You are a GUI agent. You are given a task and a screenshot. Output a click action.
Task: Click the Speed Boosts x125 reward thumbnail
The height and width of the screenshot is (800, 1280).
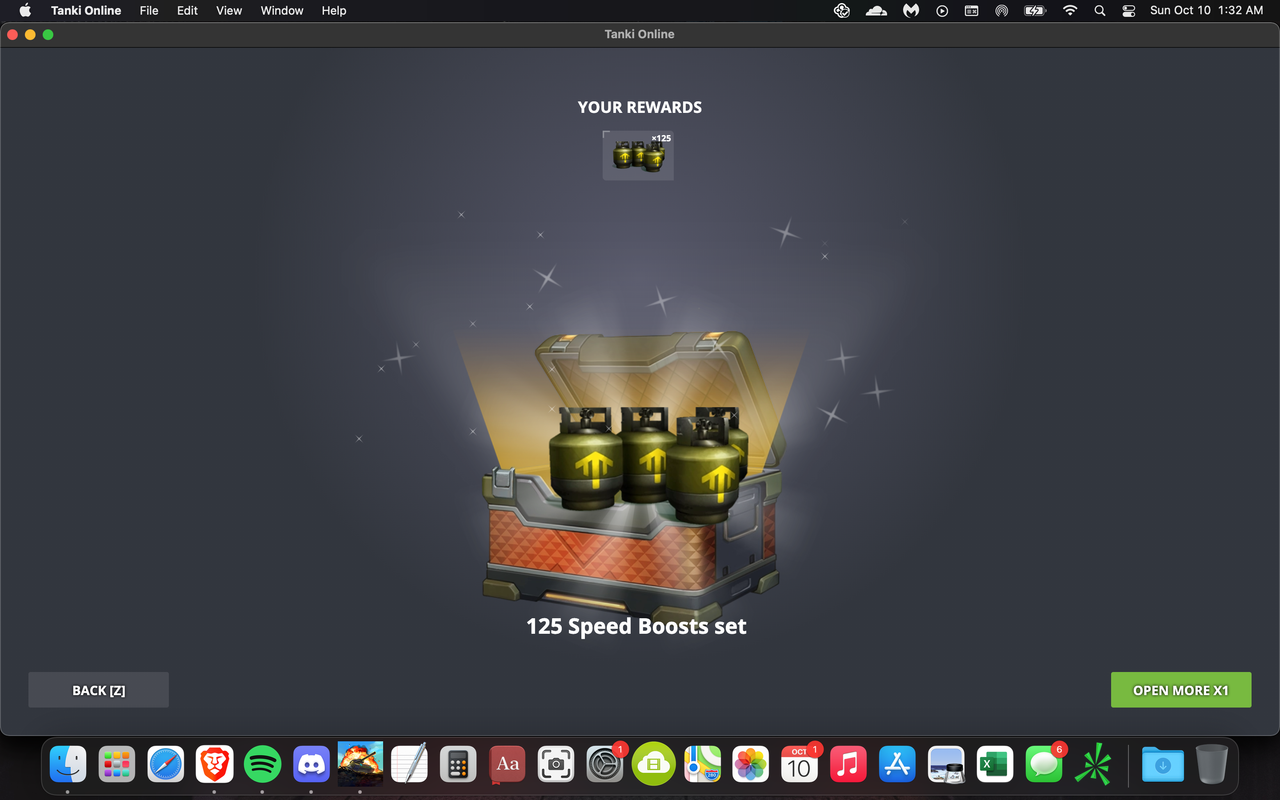pyautogui.click(x=638, y=155)
